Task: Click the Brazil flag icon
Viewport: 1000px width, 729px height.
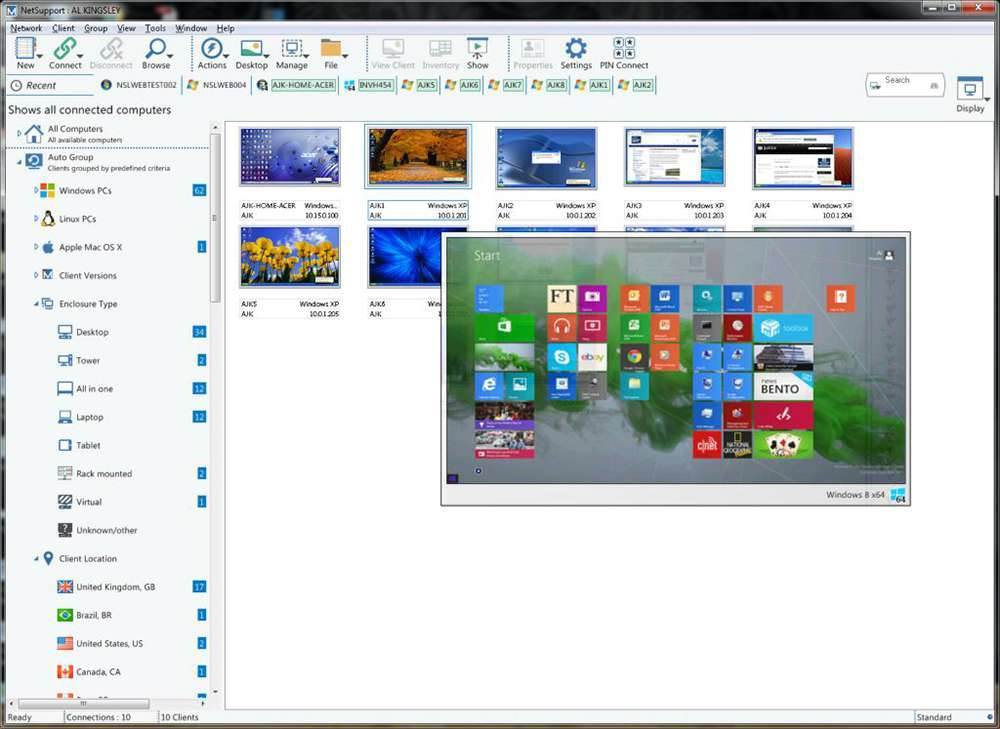Action: tap(65, 615)
